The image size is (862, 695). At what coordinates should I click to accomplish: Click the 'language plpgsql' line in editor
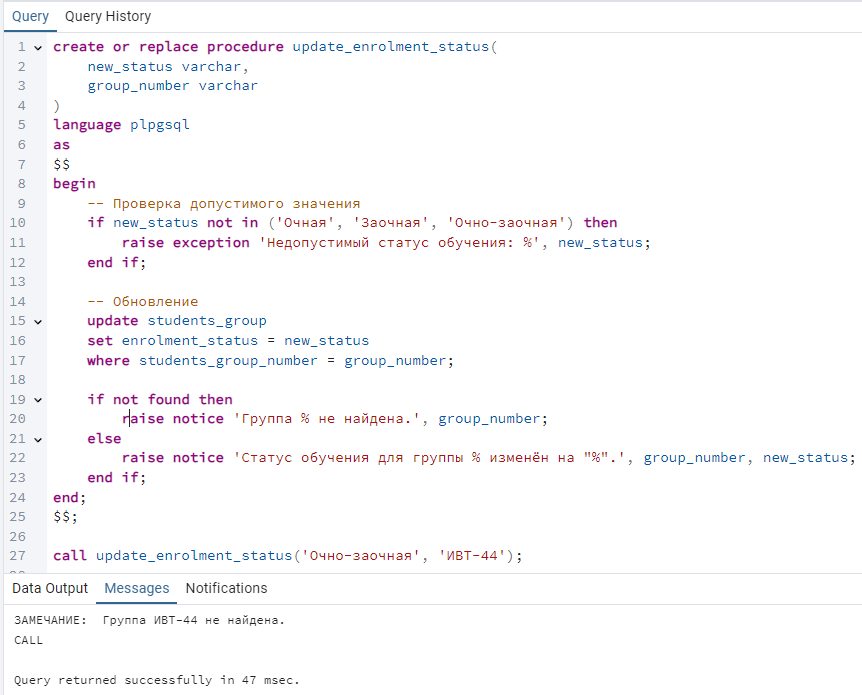coord(121,125)
